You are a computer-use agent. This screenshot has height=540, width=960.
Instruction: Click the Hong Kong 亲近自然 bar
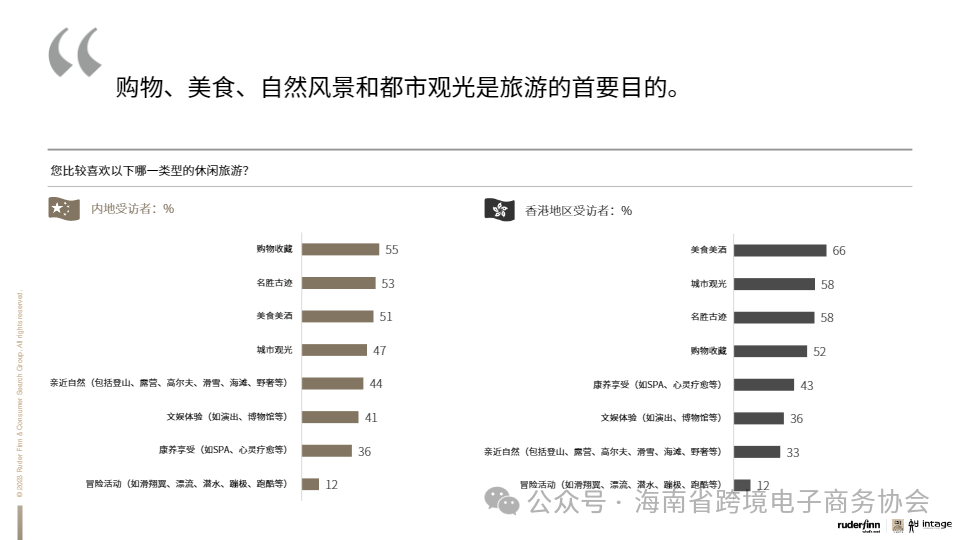[x=757, y=452]
